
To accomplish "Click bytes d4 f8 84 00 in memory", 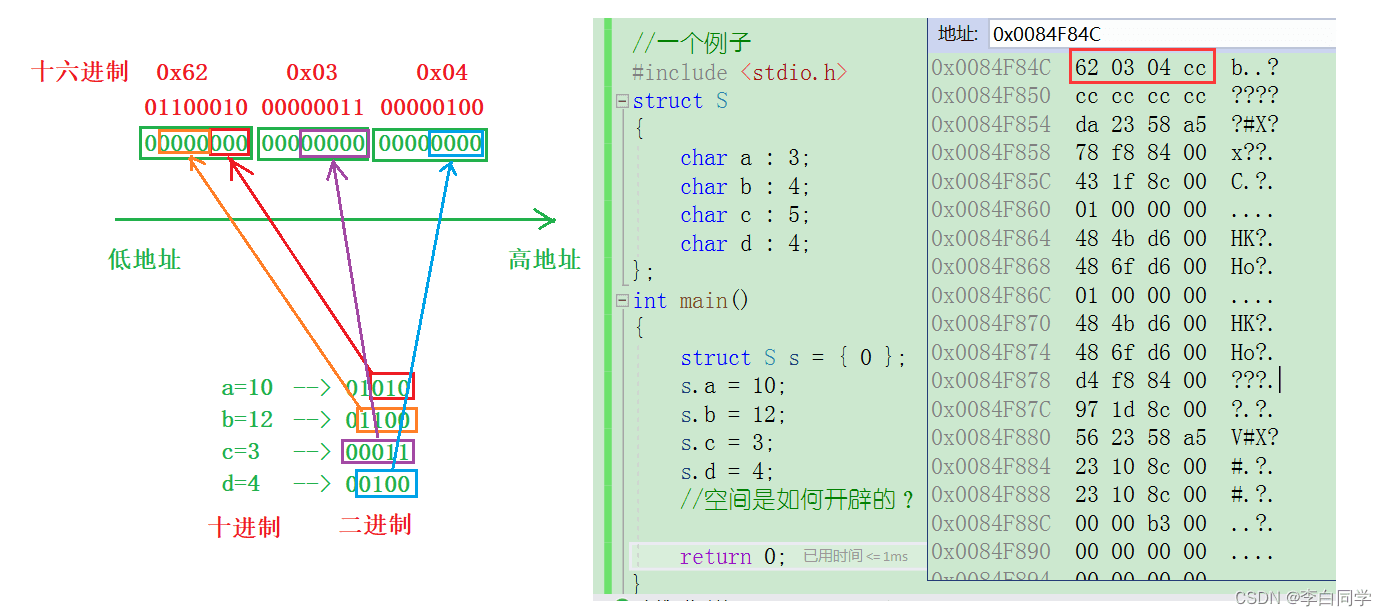I will tap(1141, 380).
